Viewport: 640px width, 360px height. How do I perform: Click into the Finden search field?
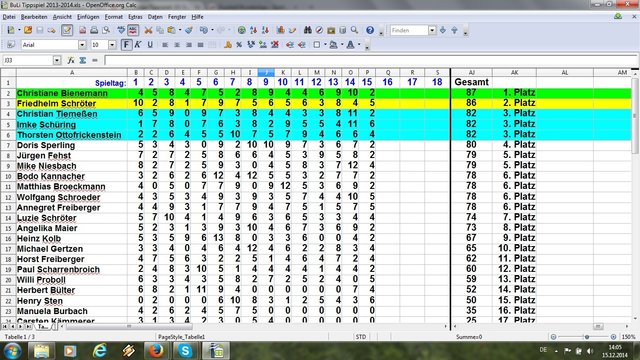pyautogui.click(x=409, y=30)
